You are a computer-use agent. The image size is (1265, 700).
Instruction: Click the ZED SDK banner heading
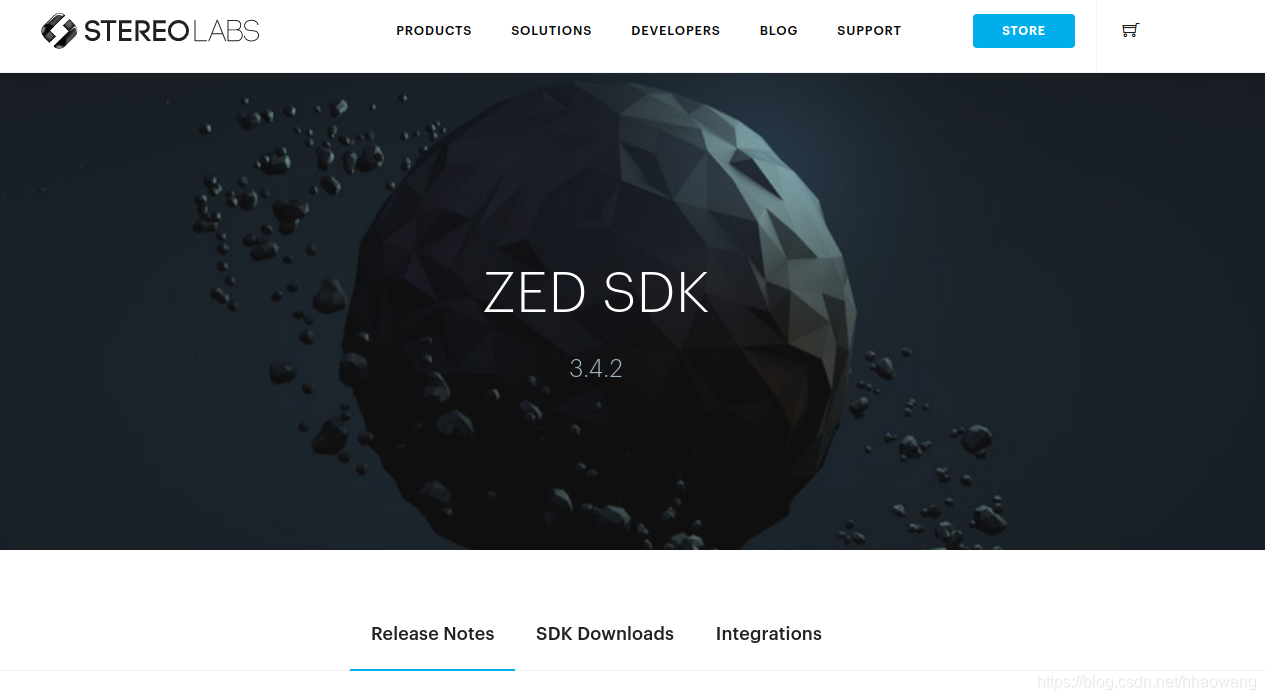click(x=596, y=294)
